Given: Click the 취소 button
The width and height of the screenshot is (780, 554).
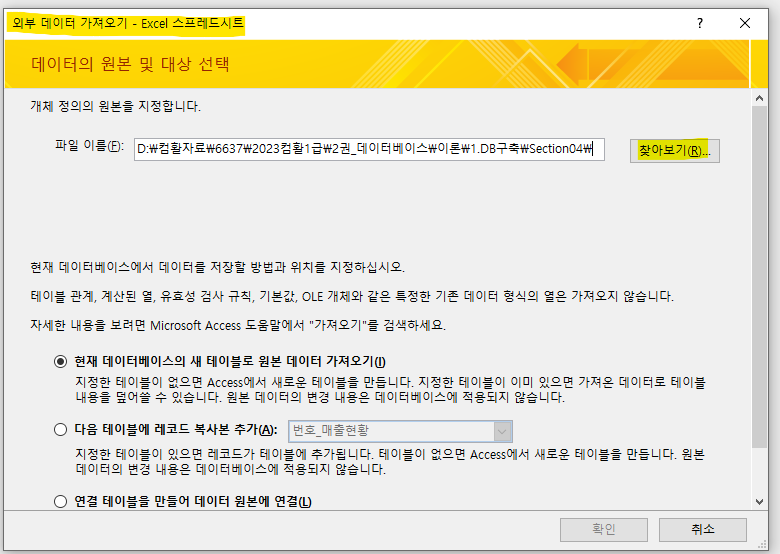Looking at the screenshot, I should [702, 530].
